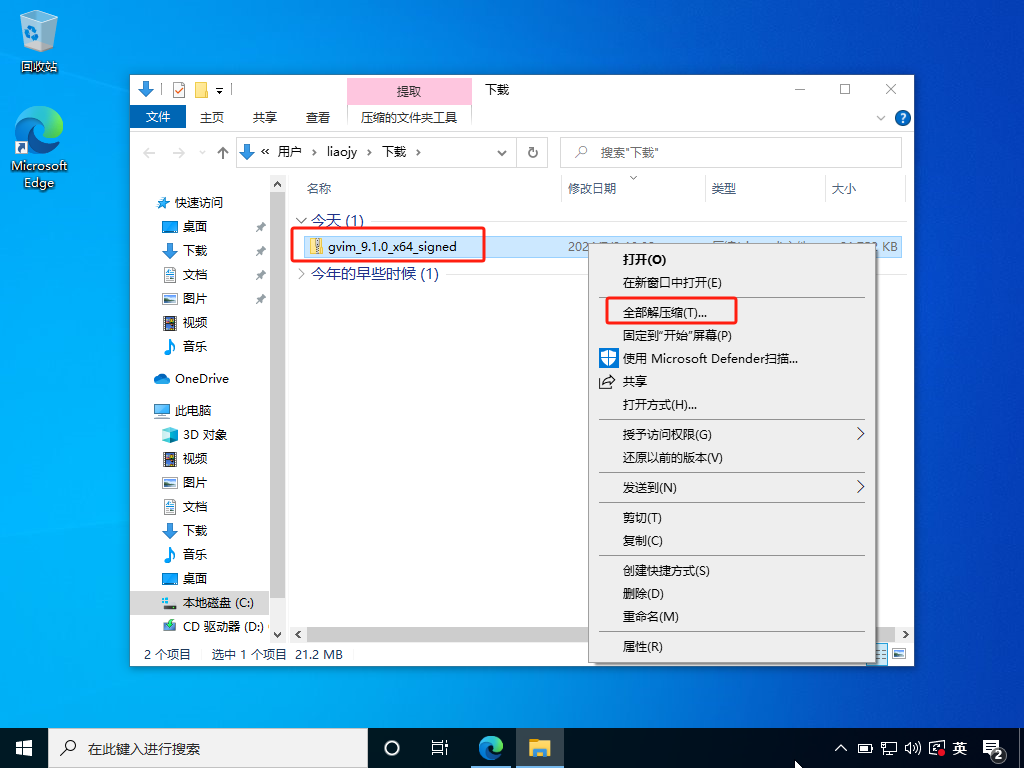This screenshot has width=1024, height=768.
Task: Refresh the Downloads folder view
Action: click(532, 153)
